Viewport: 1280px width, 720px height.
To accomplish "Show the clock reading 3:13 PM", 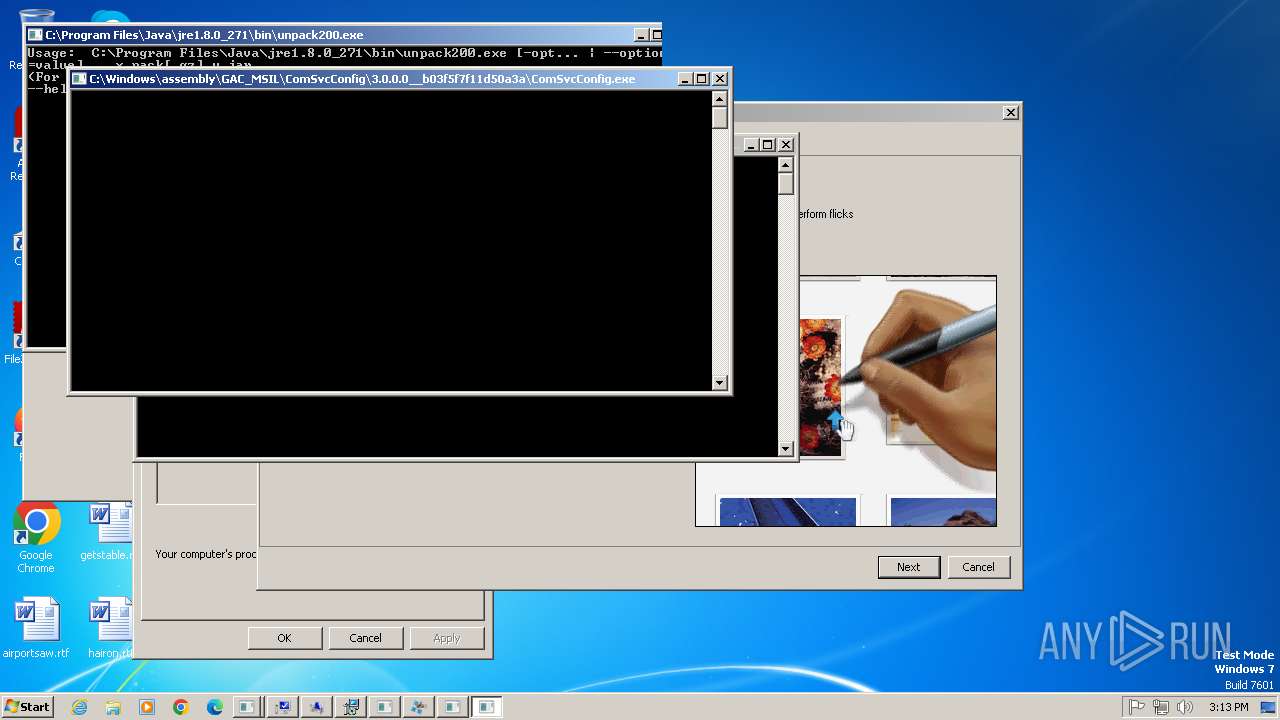I will [1228, 707].
